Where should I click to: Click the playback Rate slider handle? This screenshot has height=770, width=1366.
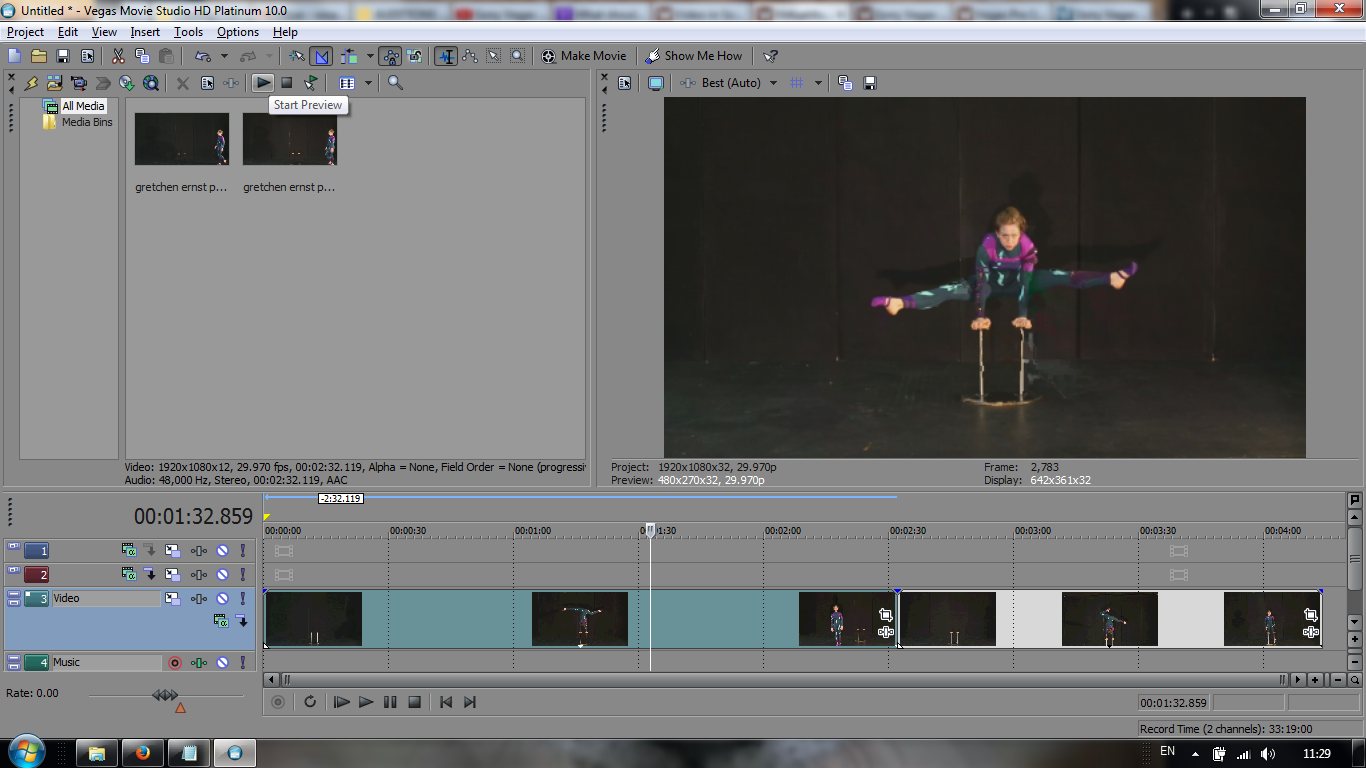[x=165, y=695]
